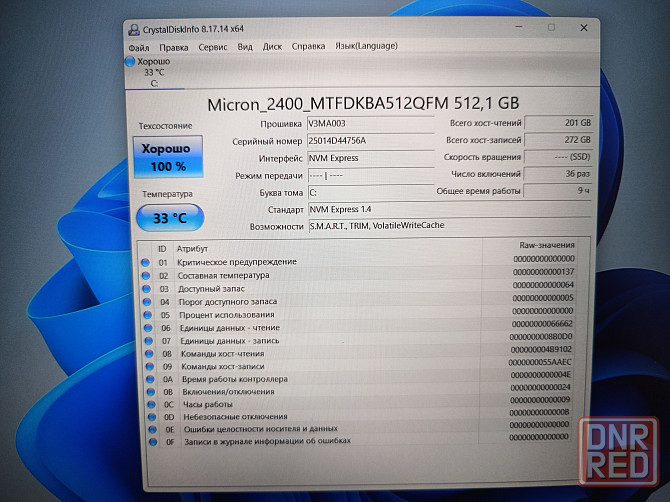The image size is (670, 502).
Task: Open the Справка menu
Action: (x=308, y=47)
